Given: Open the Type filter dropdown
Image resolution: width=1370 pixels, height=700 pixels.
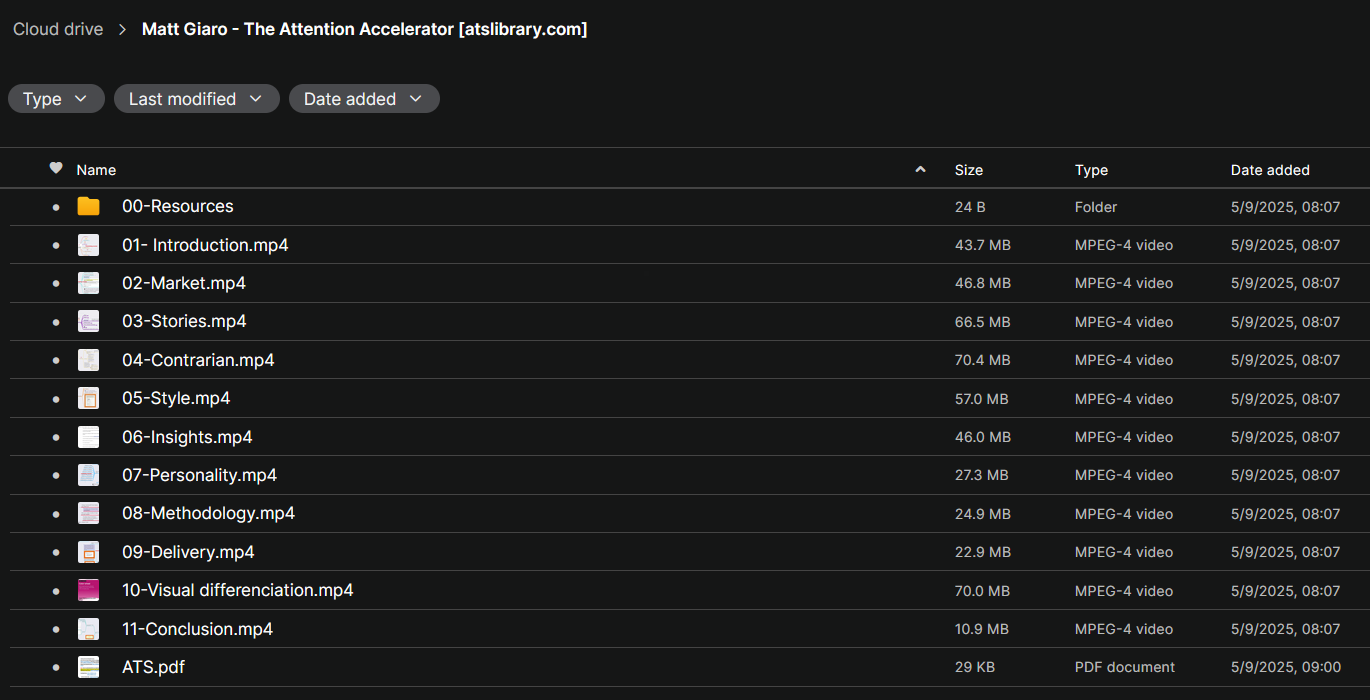Looking at the screenshot, I should pos(56,99).
